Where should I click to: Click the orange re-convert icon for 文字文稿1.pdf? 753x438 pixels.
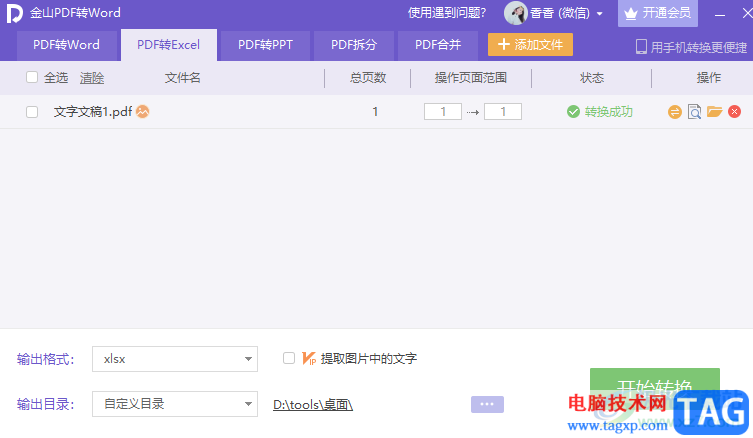675,112
